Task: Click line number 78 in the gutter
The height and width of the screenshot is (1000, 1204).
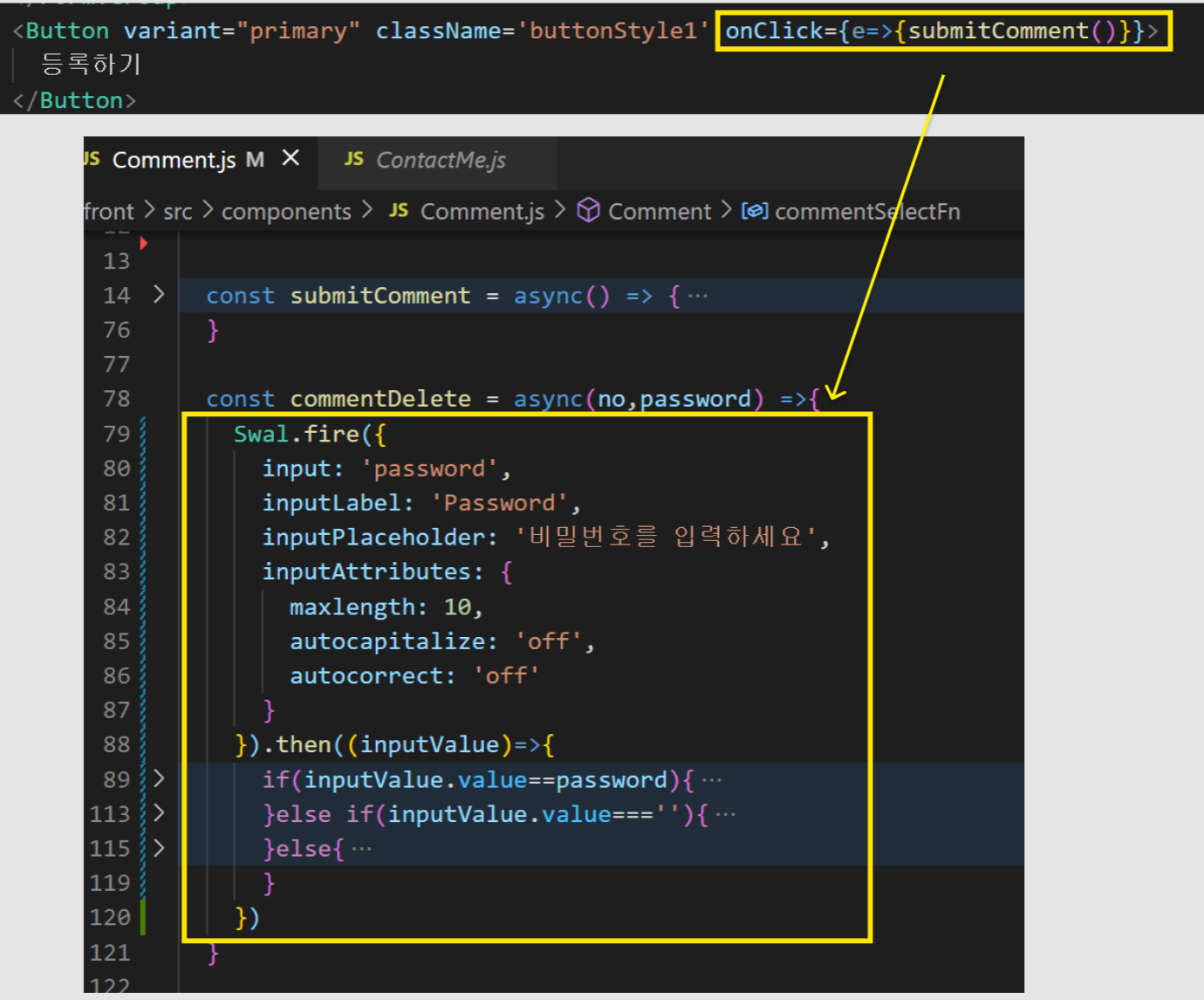Action: click(x=116, y=399)
